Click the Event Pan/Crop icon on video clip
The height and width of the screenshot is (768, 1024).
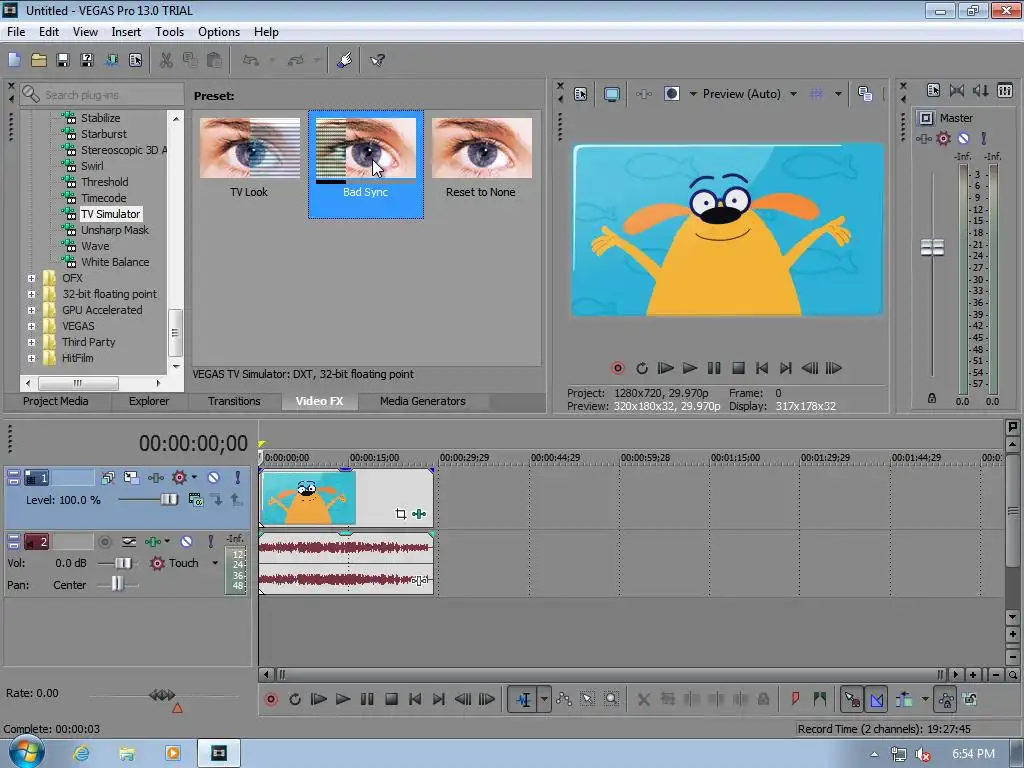400,514
